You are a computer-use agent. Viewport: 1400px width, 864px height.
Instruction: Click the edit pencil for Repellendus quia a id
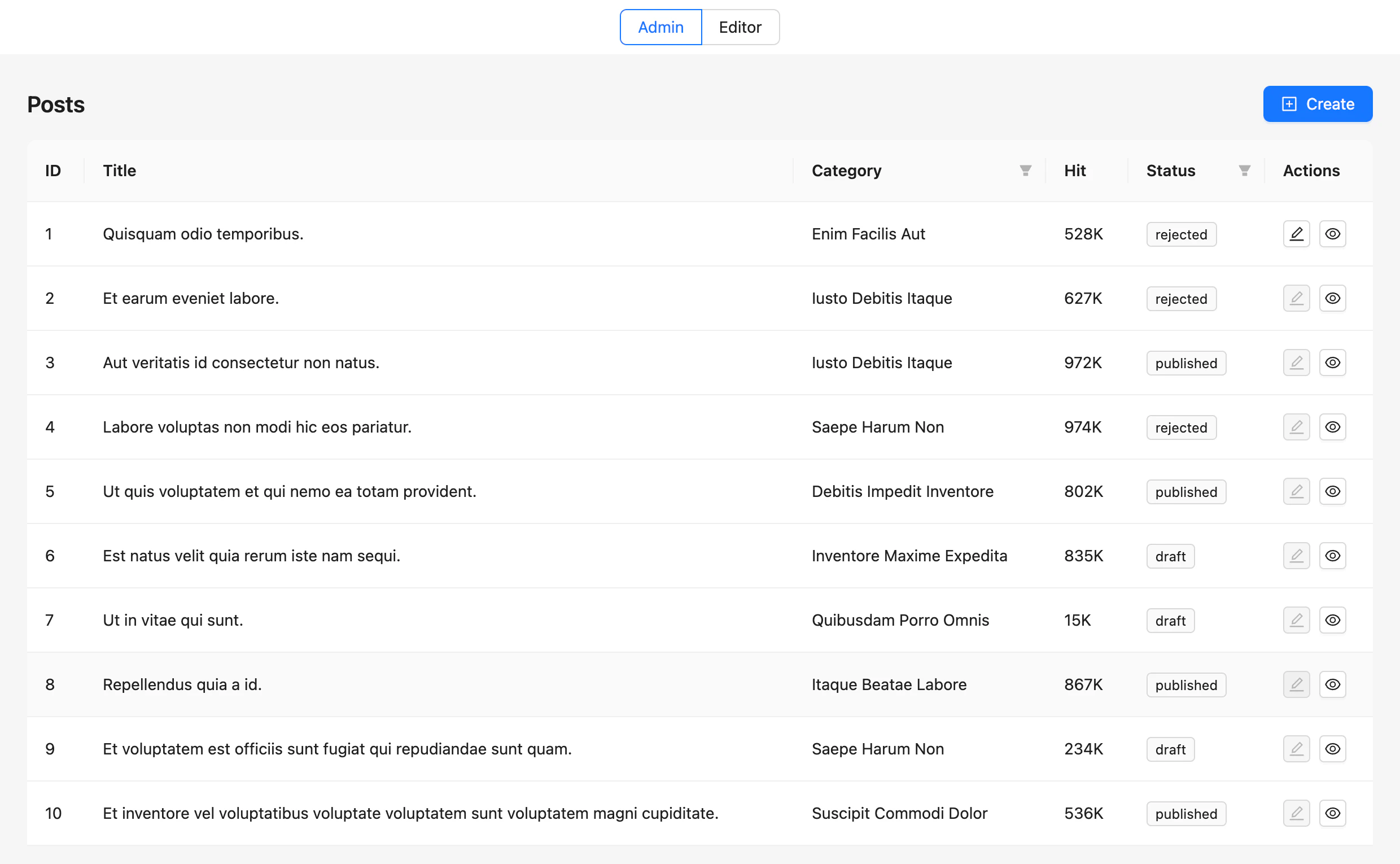coord(1296,684)
